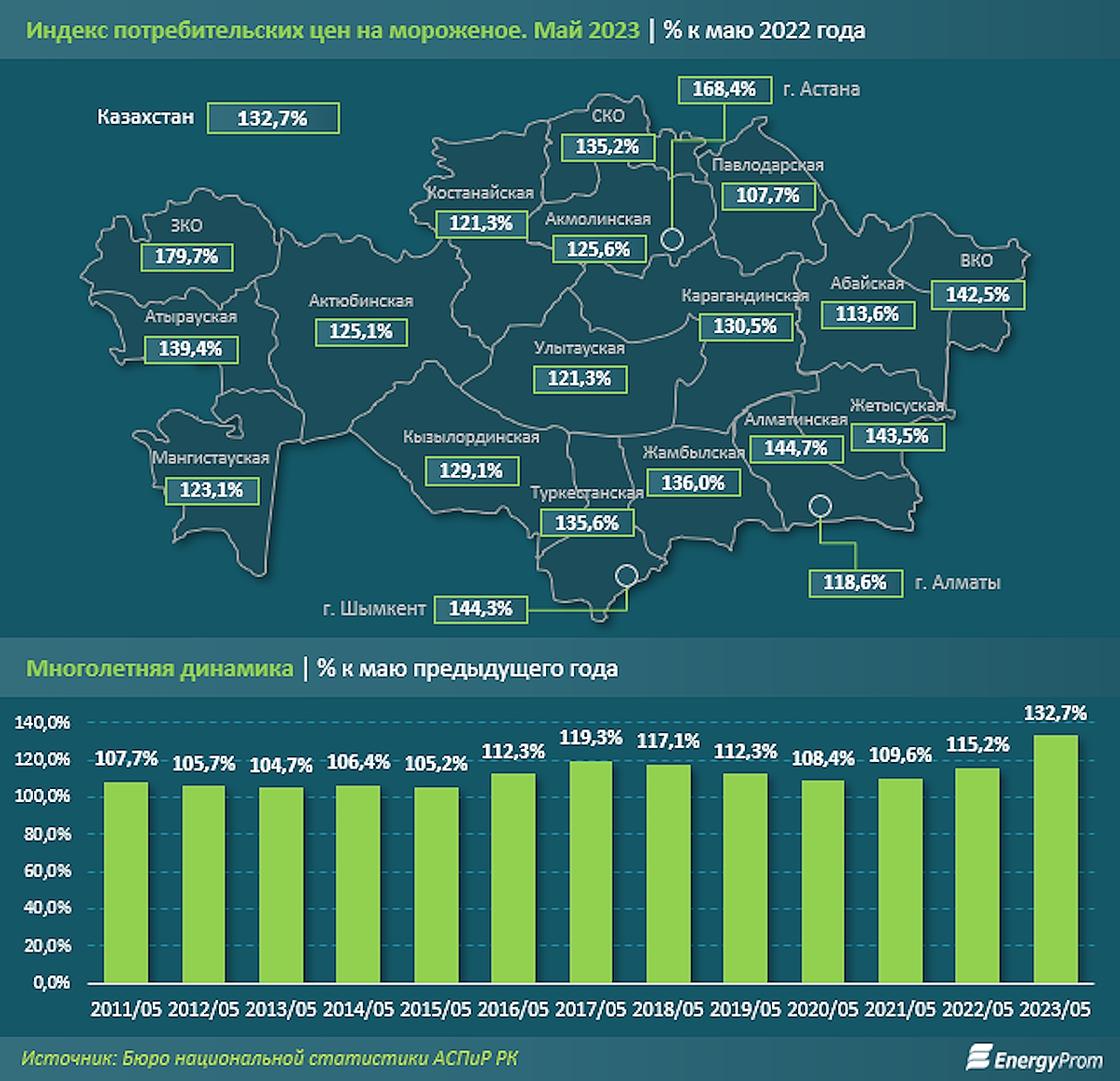This screenshot has height=1081, width=1120.
Task: Click the ЗКО 179,7% label box
Action: coord(186,256)
